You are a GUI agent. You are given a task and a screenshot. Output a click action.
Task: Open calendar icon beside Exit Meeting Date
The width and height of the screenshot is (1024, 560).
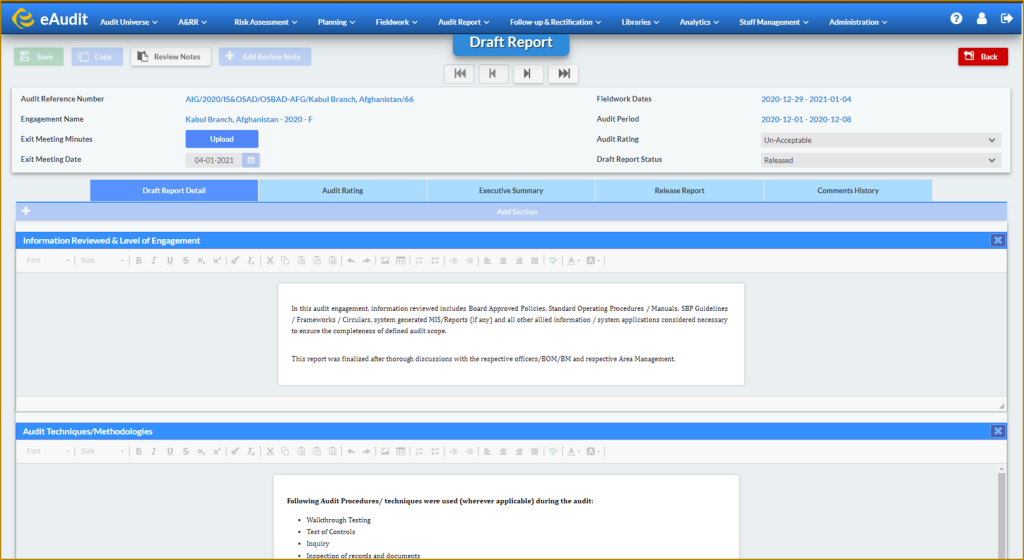point(251,160)
